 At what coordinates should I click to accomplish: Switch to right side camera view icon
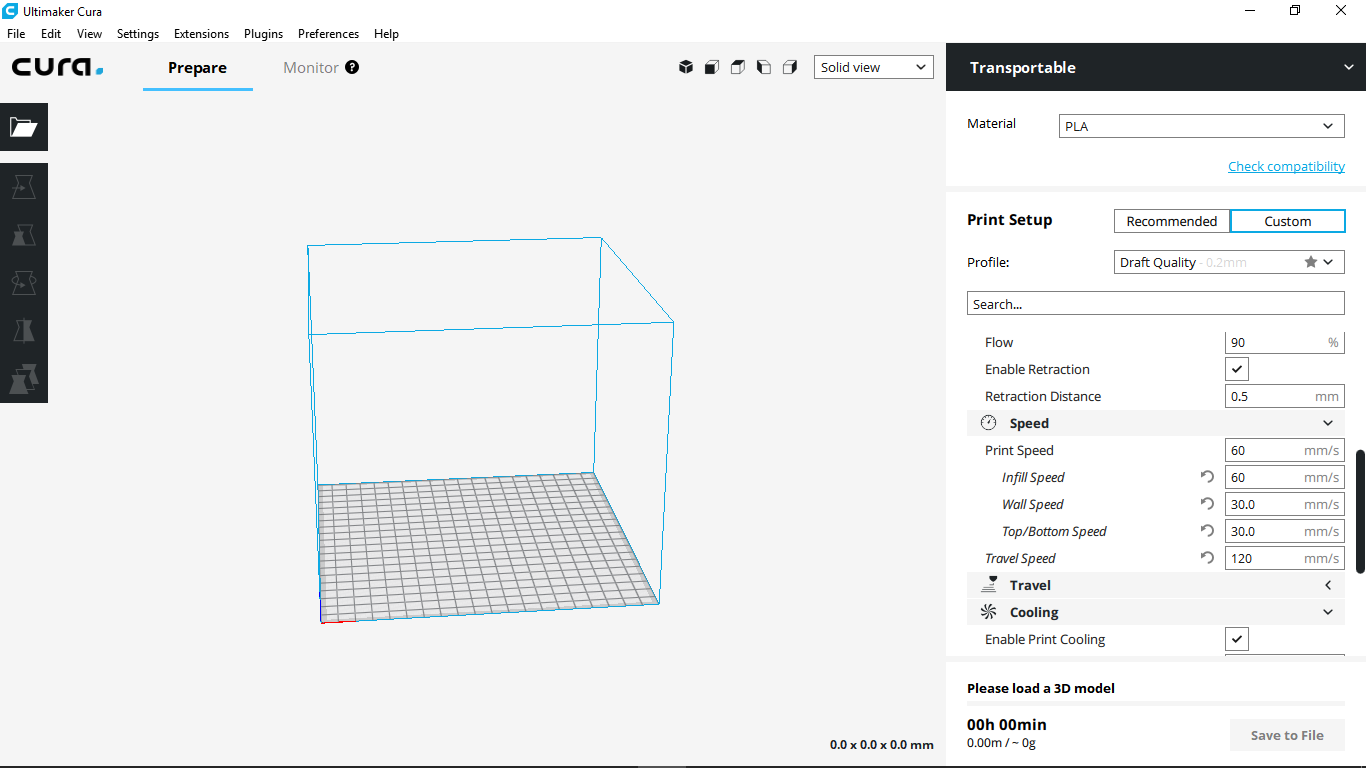tap(790, 67)
